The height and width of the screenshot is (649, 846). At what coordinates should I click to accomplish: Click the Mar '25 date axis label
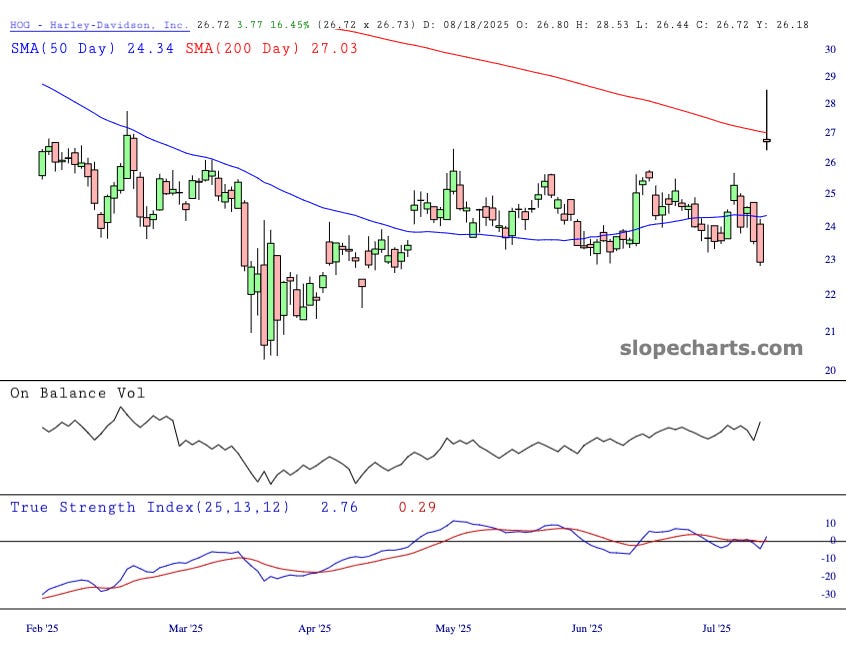(x=186, y=628)
